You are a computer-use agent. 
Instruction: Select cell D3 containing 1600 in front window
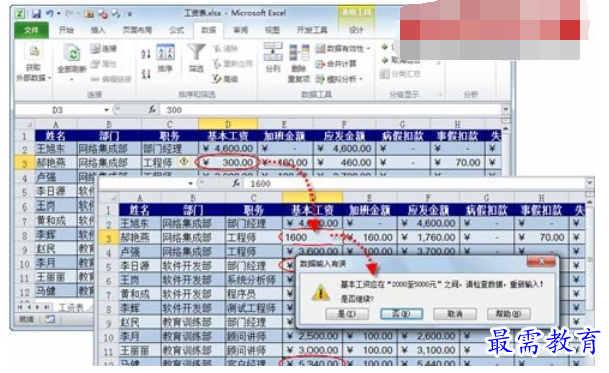pyautogui.click(x=312, y=237)
